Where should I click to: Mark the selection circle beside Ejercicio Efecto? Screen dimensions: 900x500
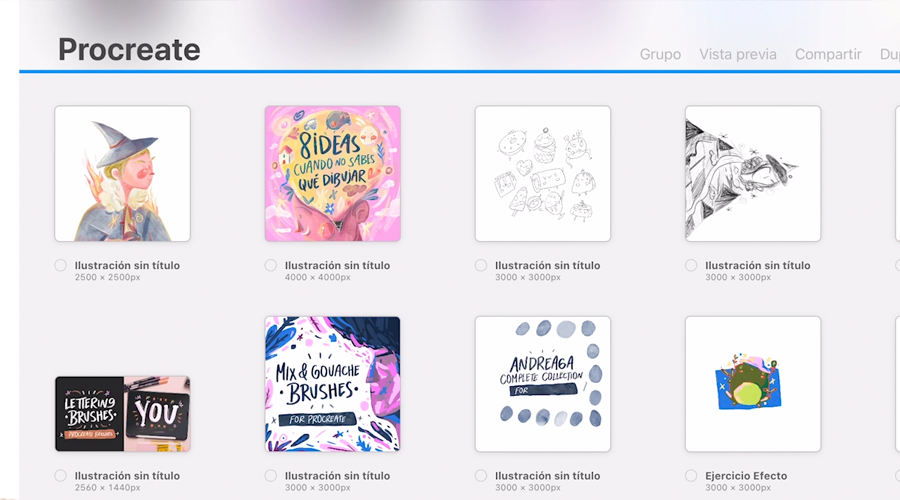pos(691,476)
